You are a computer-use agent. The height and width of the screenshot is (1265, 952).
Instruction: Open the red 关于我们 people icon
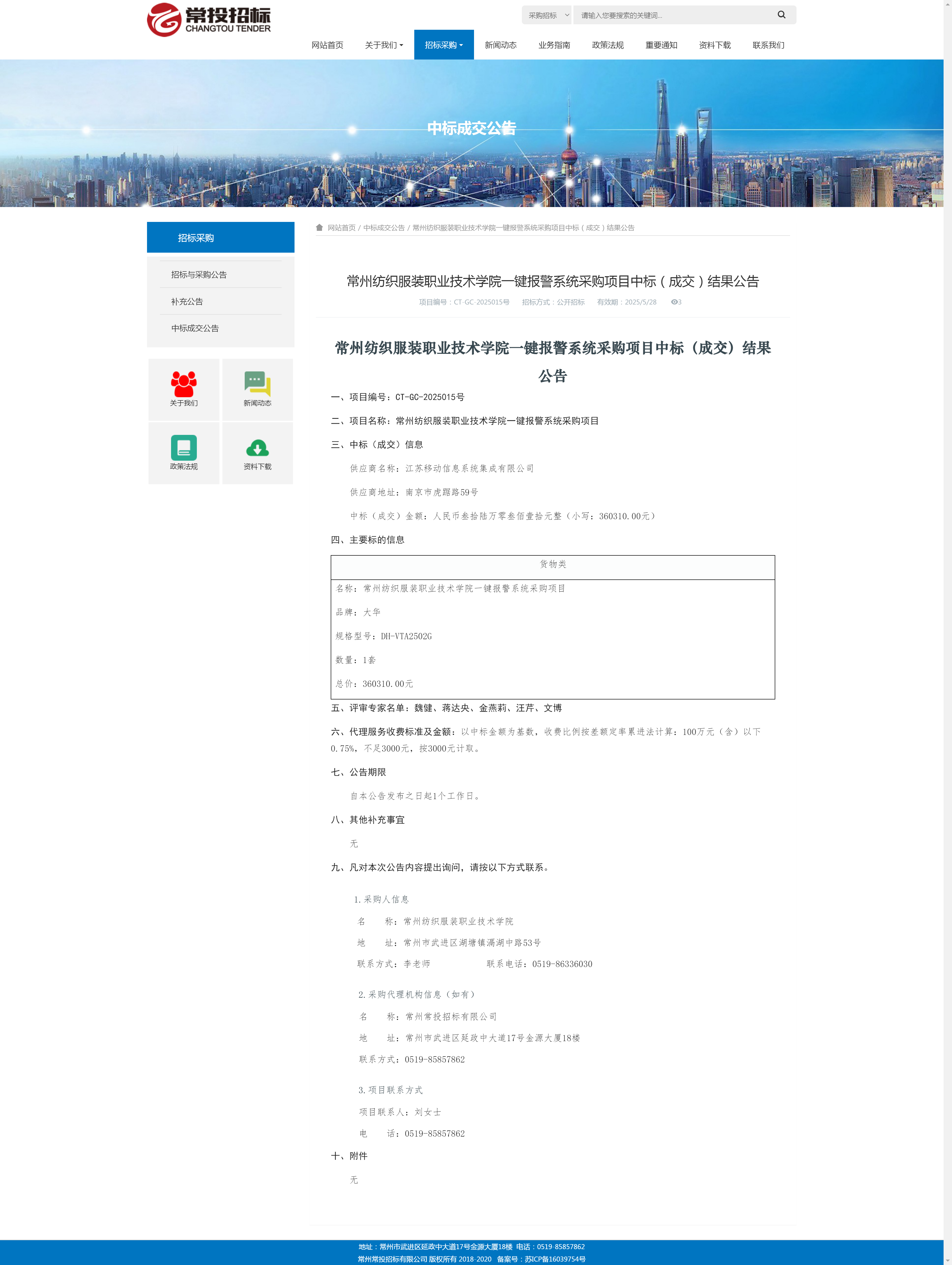183,384
